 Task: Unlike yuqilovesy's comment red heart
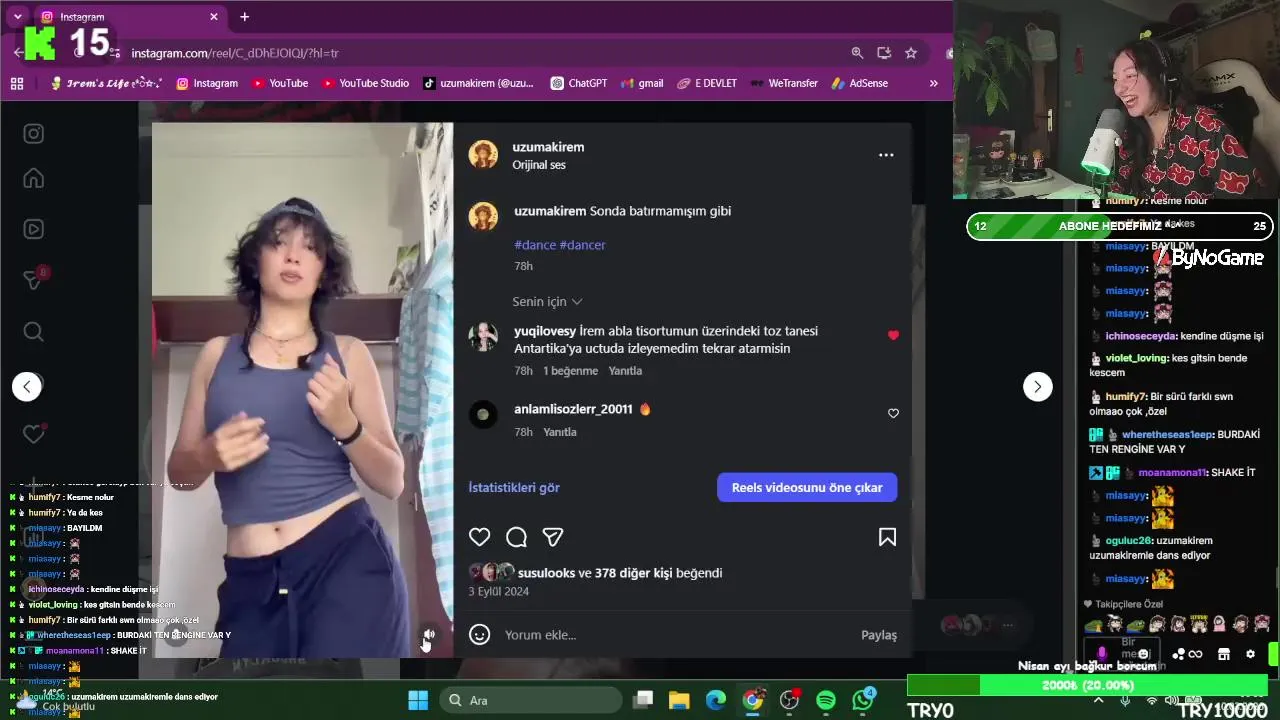pos(893,335)
